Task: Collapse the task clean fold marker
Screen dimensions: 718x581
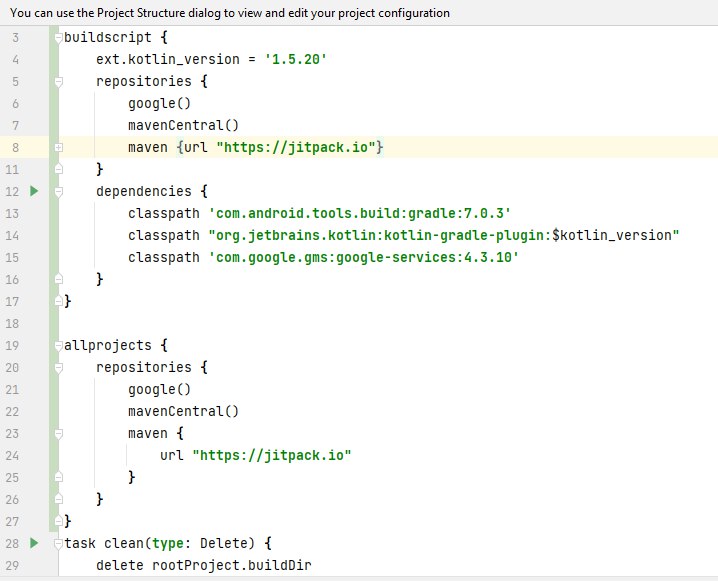Action: [x=58, y=543]
